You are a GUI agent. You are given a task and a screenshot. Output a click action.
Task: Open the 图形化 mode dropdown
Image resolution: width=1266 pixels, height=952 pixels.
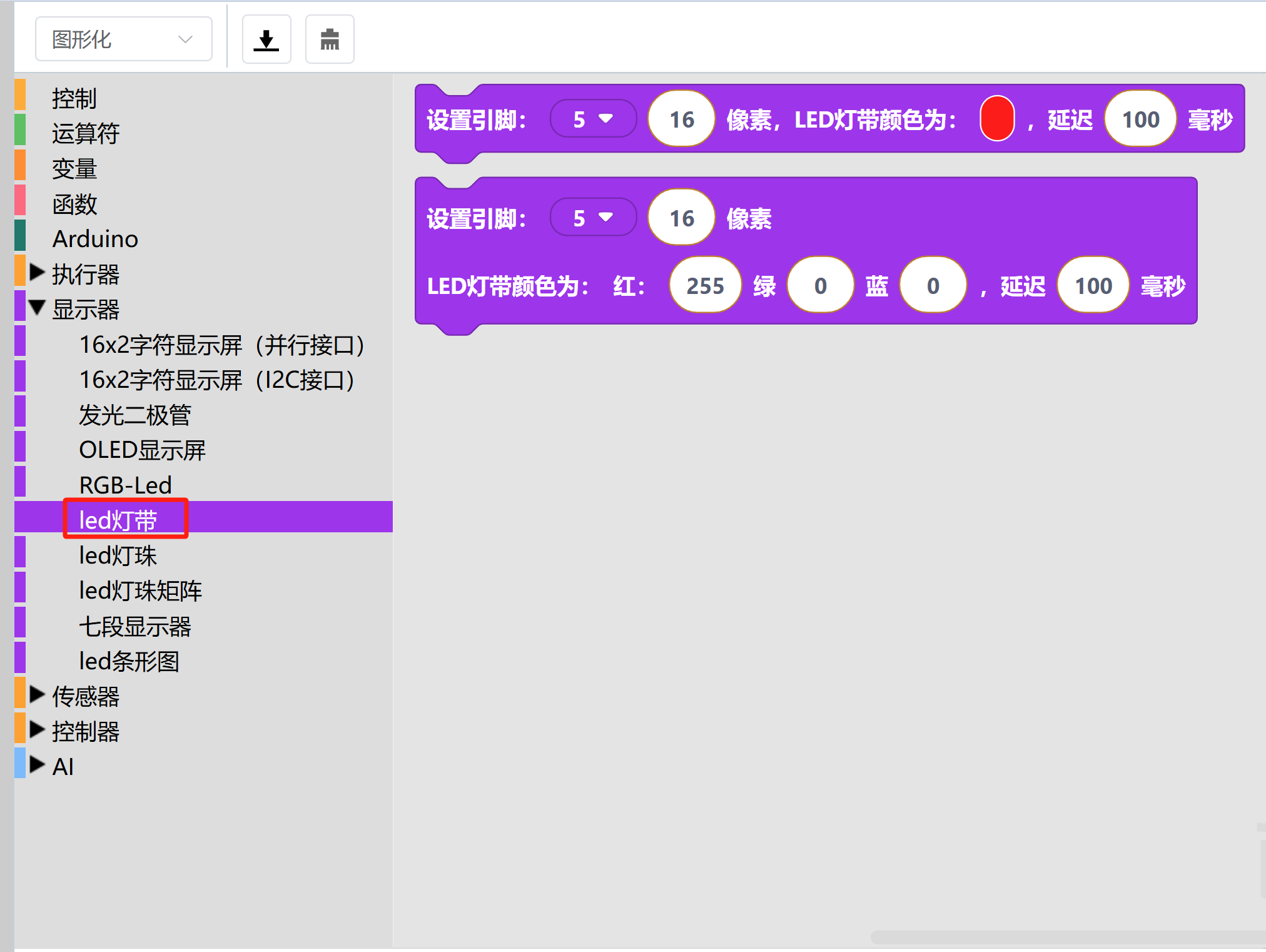(x=123, y=39)
